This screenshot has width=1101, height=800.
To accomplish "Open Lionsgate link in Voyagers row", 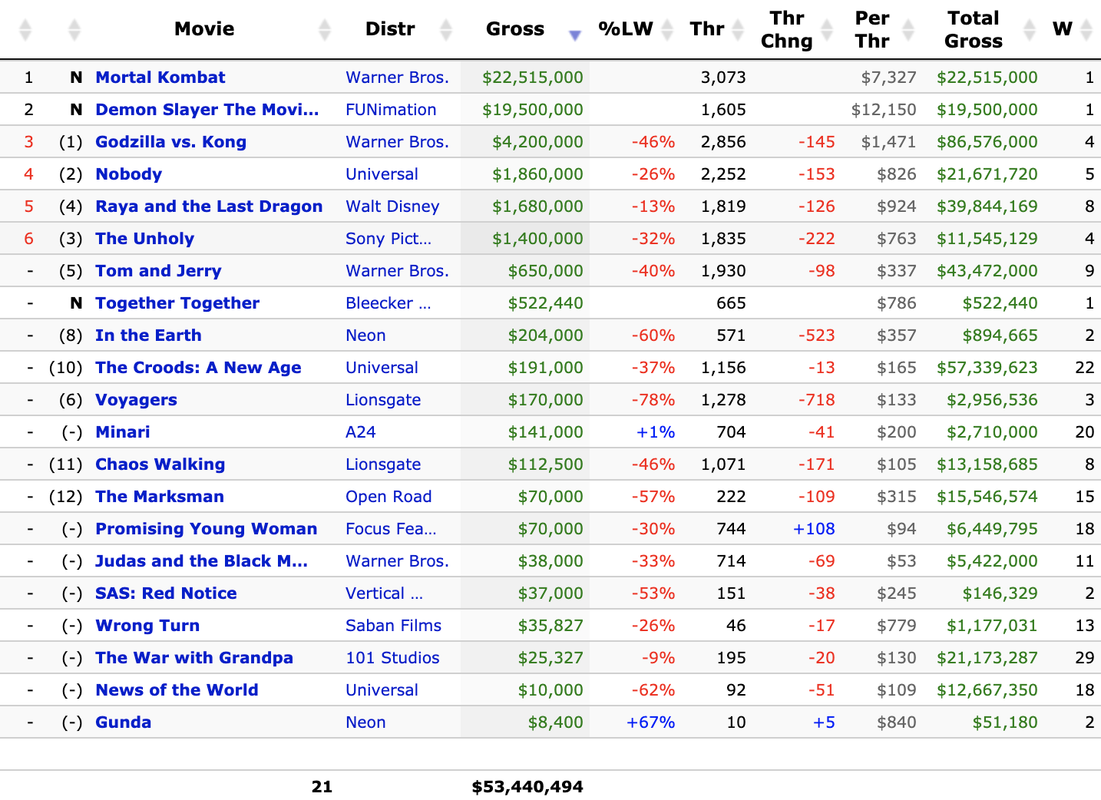I will click(383, 400).
